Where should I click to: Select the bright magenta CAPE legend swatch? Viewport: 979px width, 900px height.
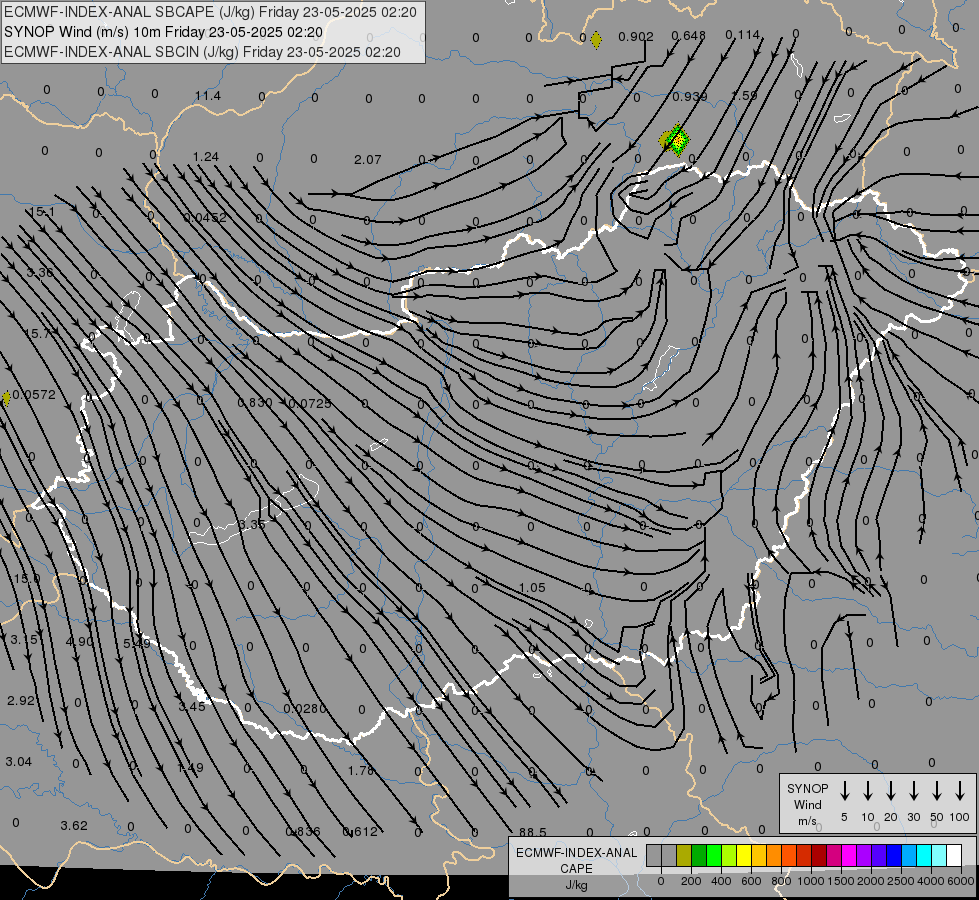pyautogui.click(x=849, y=855)
